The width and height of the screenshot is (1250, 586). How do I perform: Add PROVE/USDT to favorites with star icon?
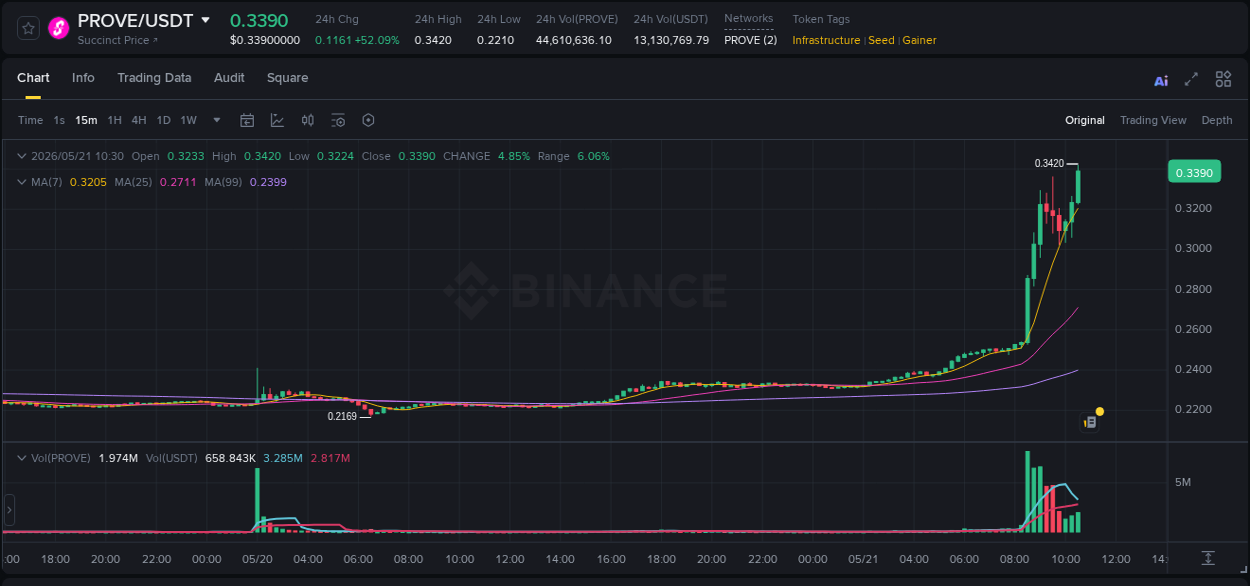point(29,29)
